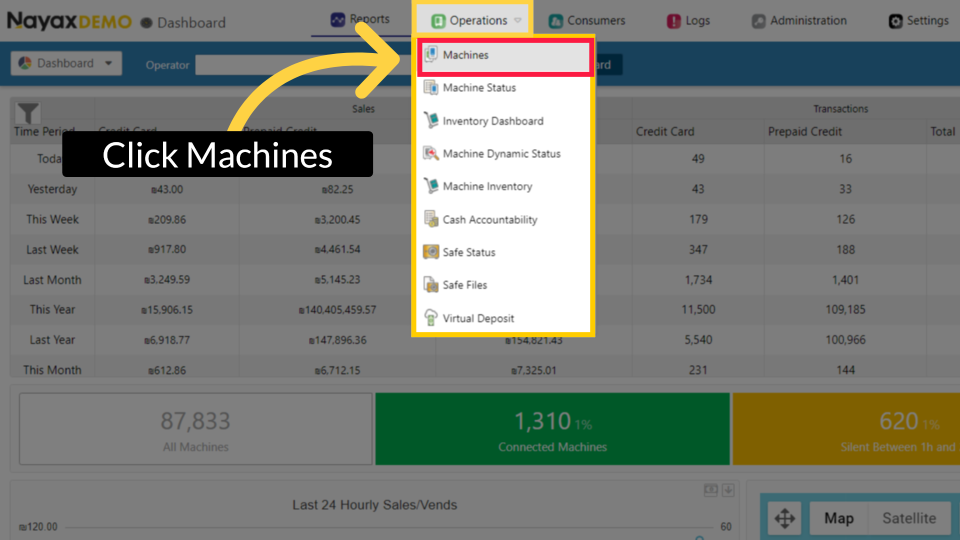Click the Cash Accountability icon
960x540 pixels.
(x=431, y=220)
